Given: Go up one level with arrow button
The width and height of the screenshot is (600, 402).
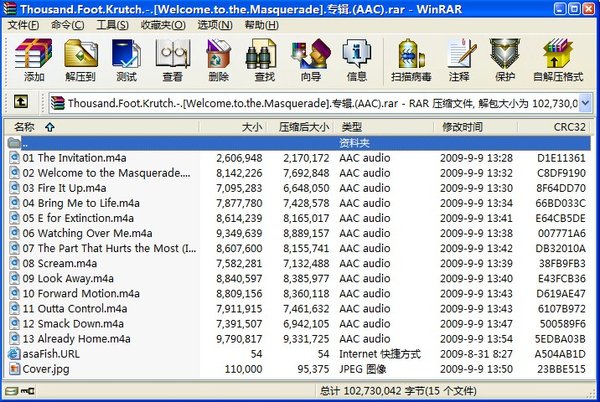Looking at the screenshot, I should [21, 102].
